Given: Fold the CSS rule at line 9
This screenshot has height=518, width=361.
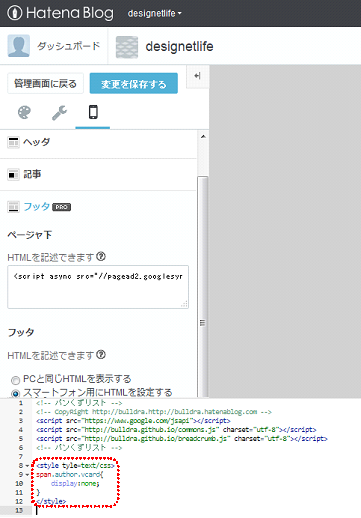Looking at the screenshot, I should pos(27,475).
